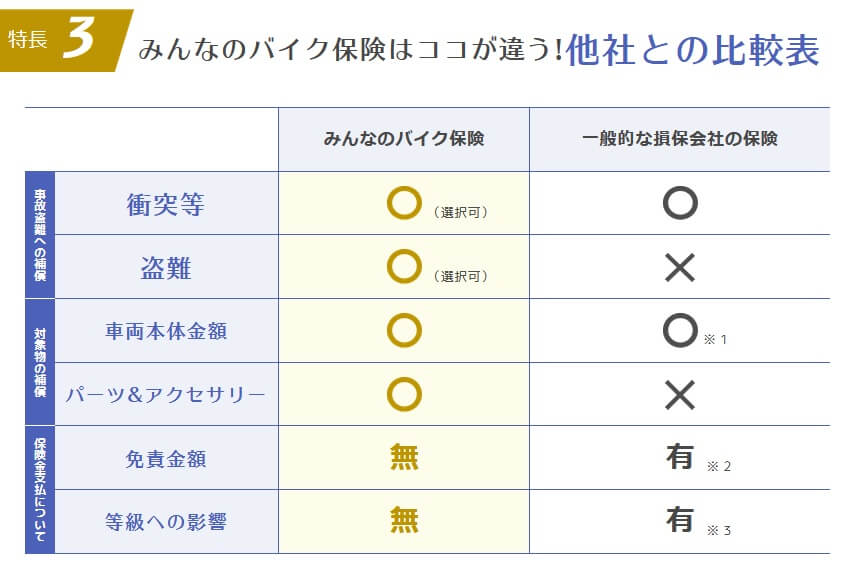The width and height of the screenshot is (848, 567).
Task: Click the gray circle in the 衝突等 row
Action: pyautogui.click(x=680, y=203)
